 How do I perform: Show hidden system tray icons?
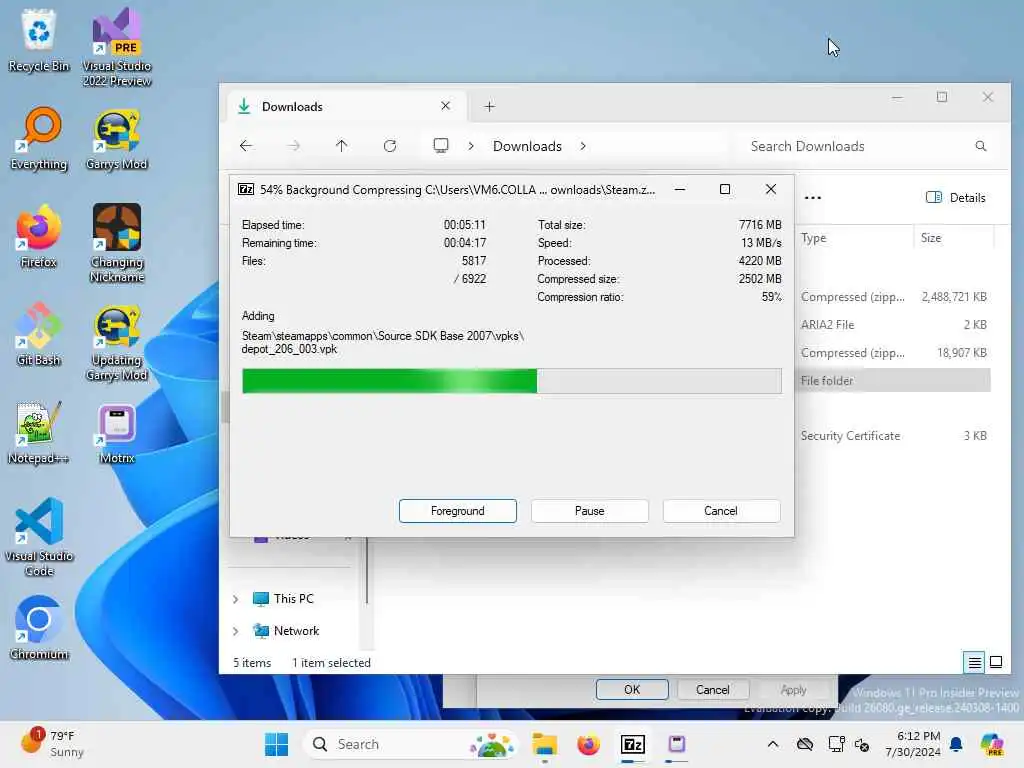coord(773,744)
